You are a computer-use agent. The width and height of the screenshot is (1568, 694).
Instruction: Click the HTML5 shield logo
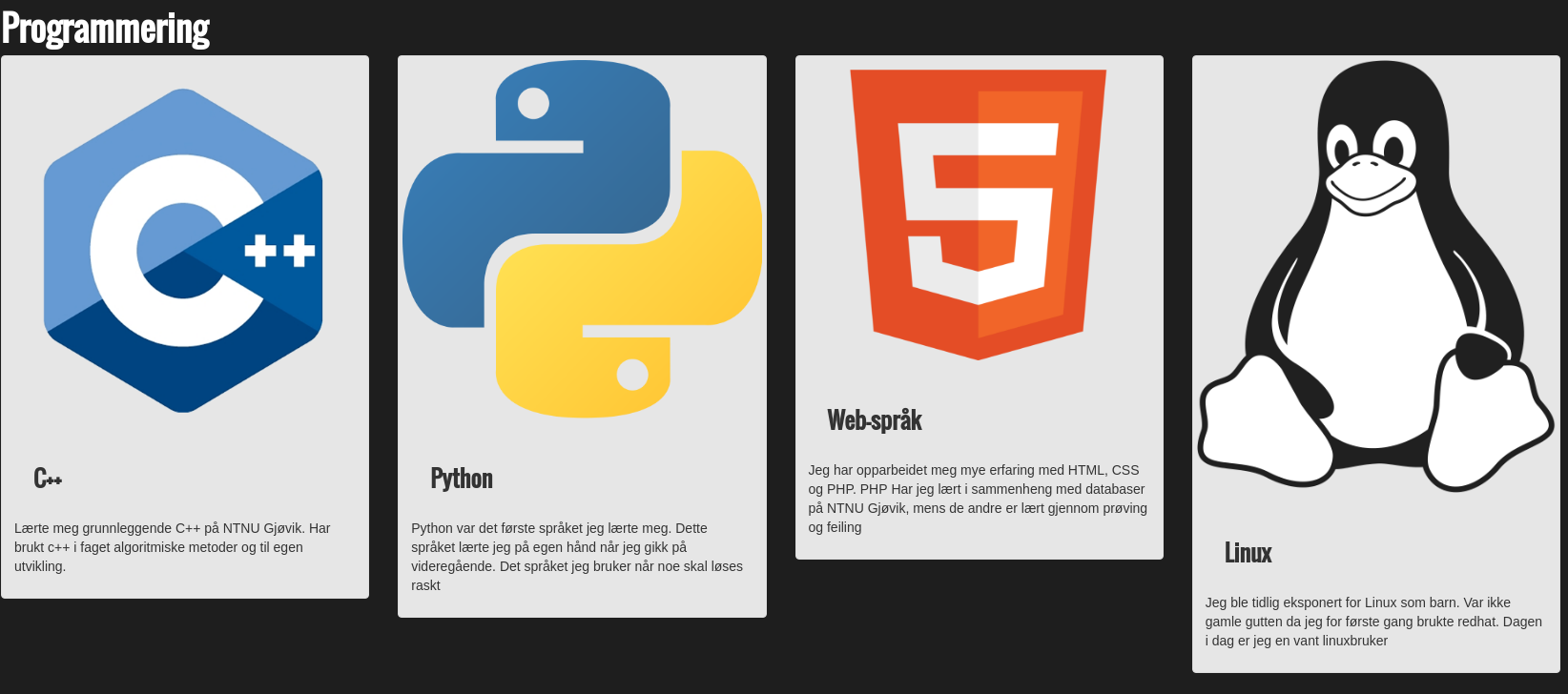[979, 214]
